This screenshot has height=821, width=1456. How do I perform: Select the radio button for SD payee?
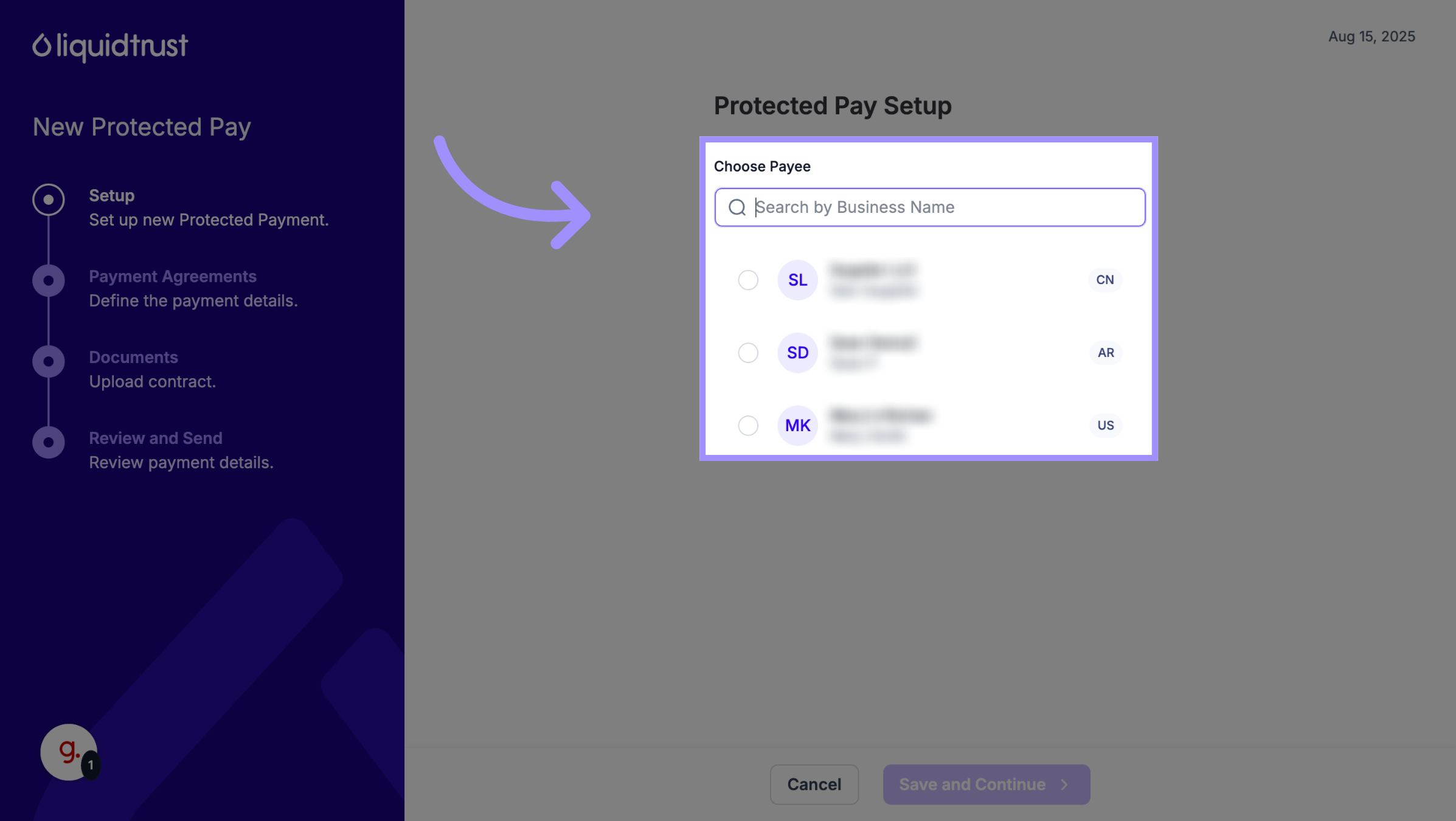coord(748,353)
